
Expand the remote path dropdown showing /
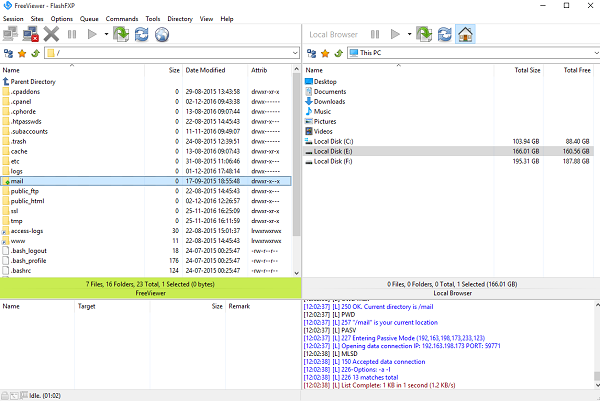click(x=295, y=53)
